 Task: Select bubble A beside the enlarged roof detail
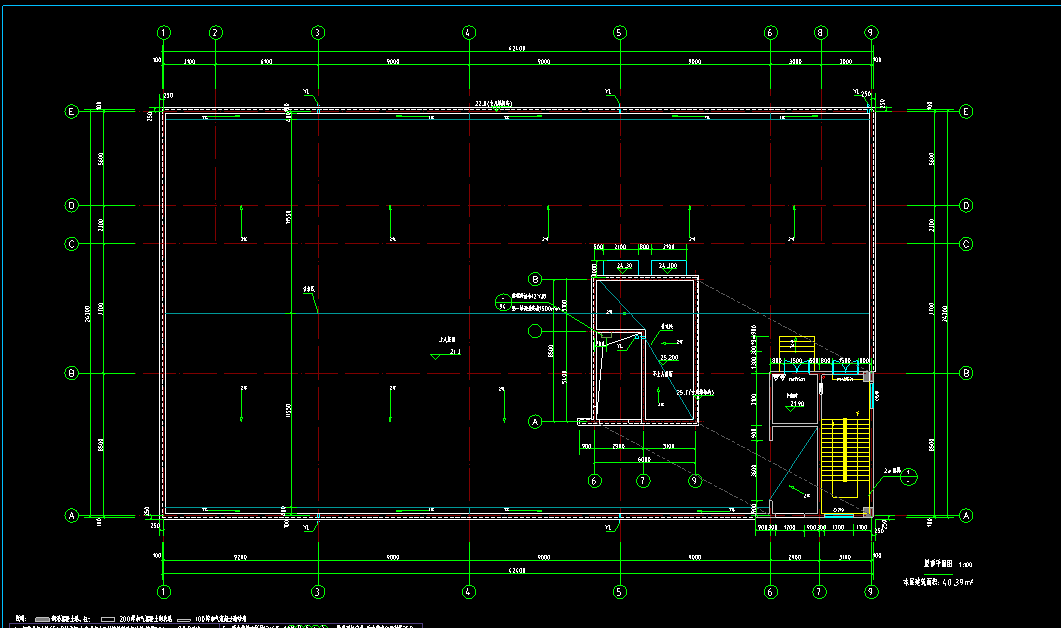[x=535, y=422]
